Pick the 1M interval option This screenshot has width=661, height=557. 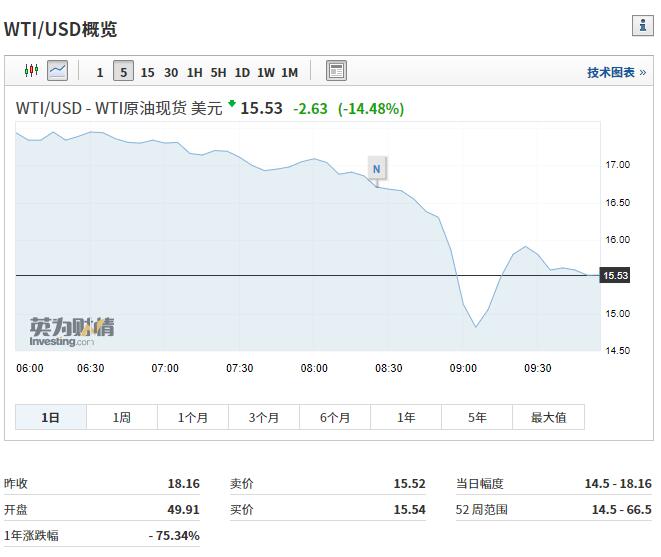coord(289,72)
